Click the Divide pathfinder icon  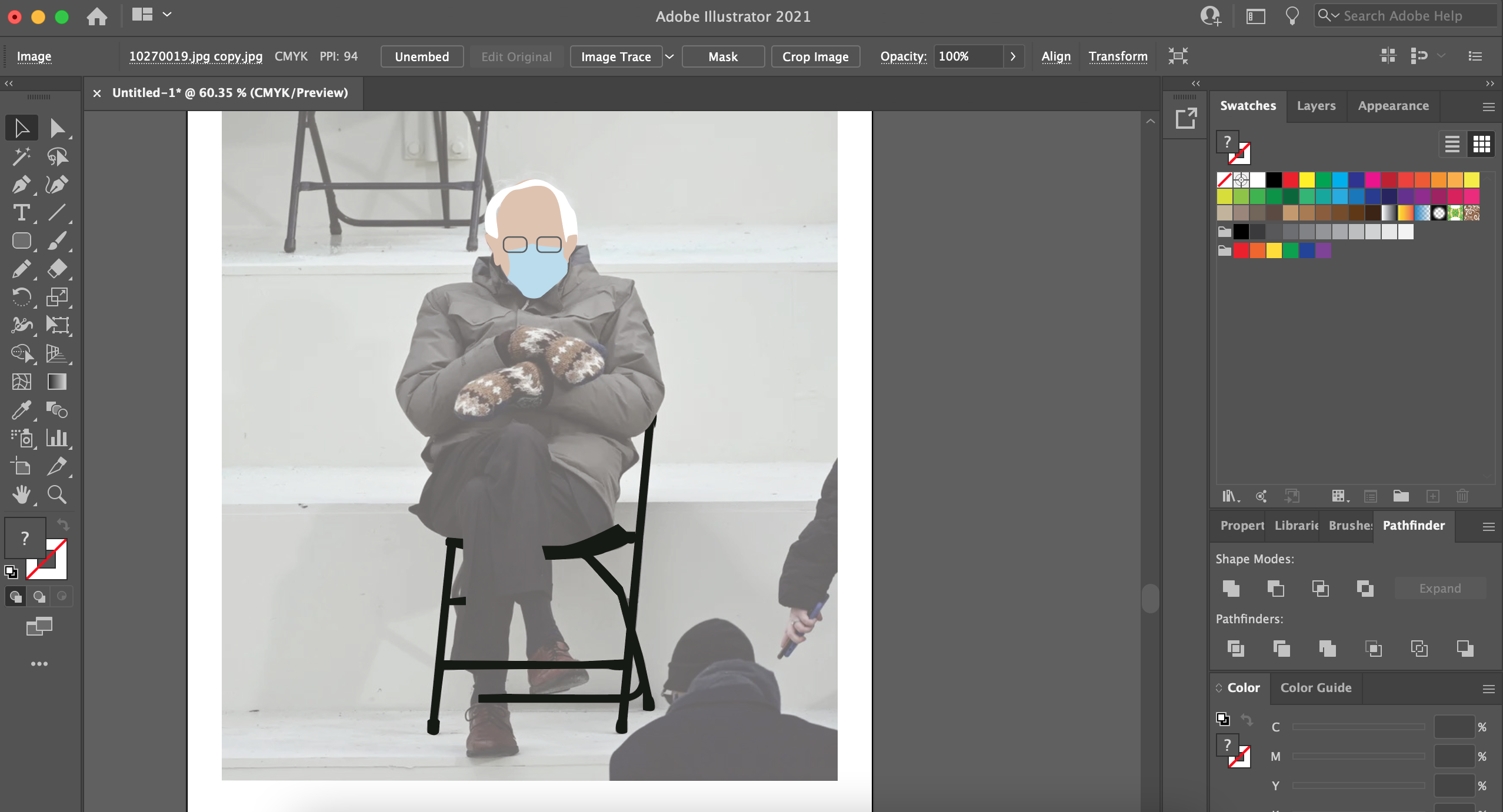coord(1235,649)
